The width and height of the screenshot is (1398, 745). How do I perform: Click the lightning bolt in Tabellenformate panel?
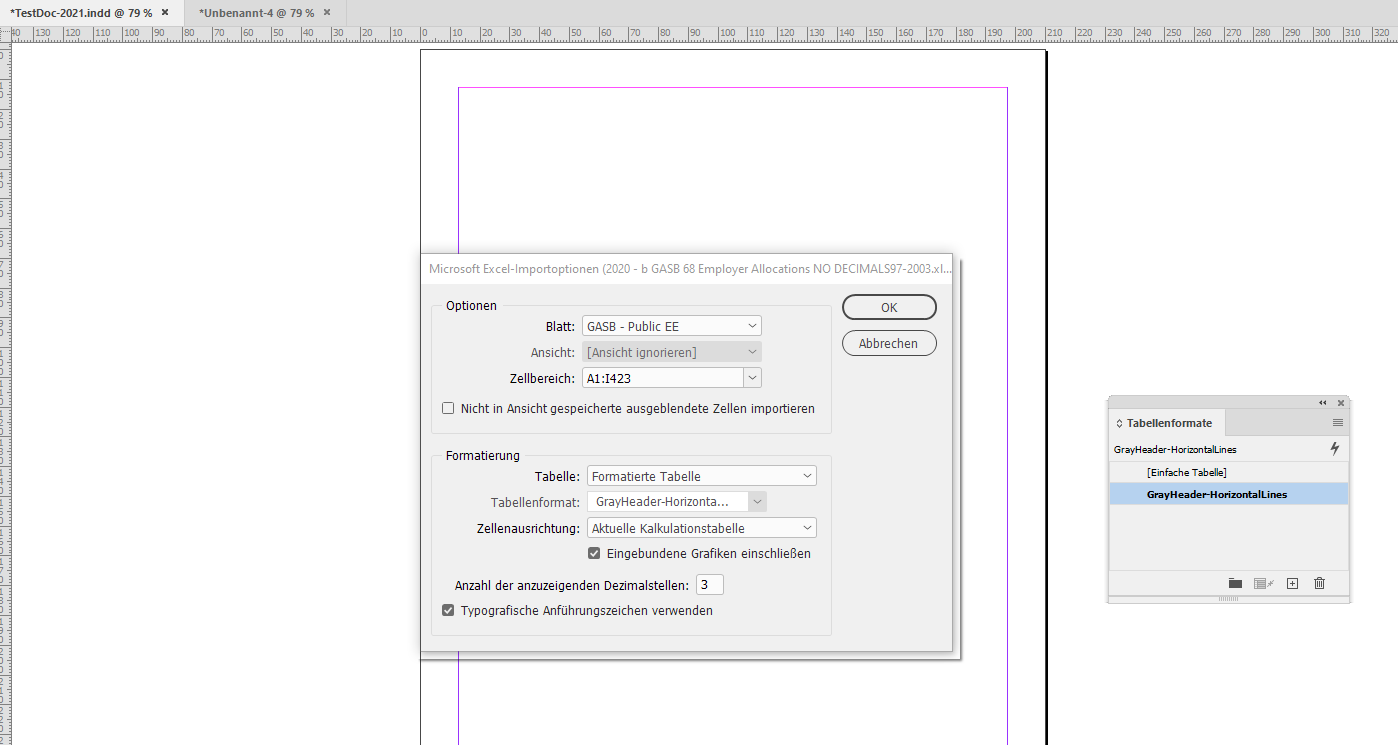1334,448
